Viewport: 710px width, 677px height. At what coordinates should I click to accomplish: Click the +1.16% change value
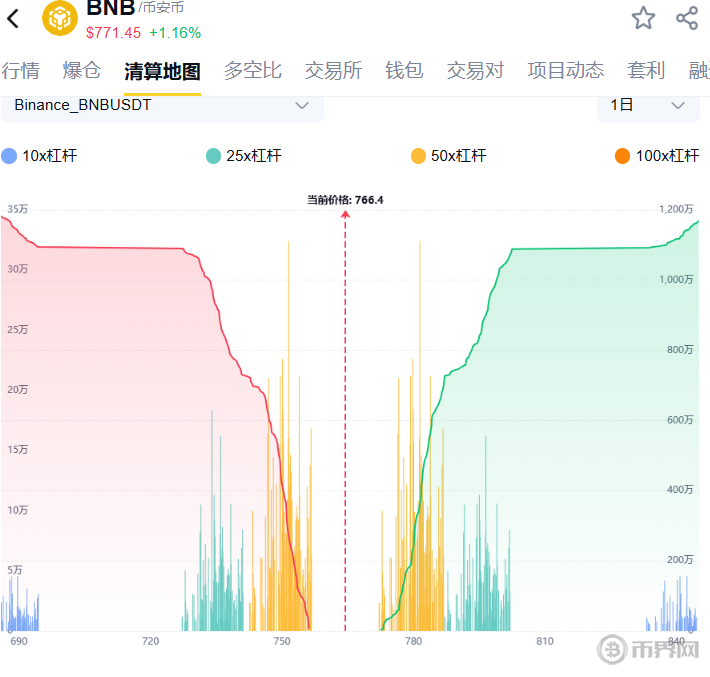[175, 33]
